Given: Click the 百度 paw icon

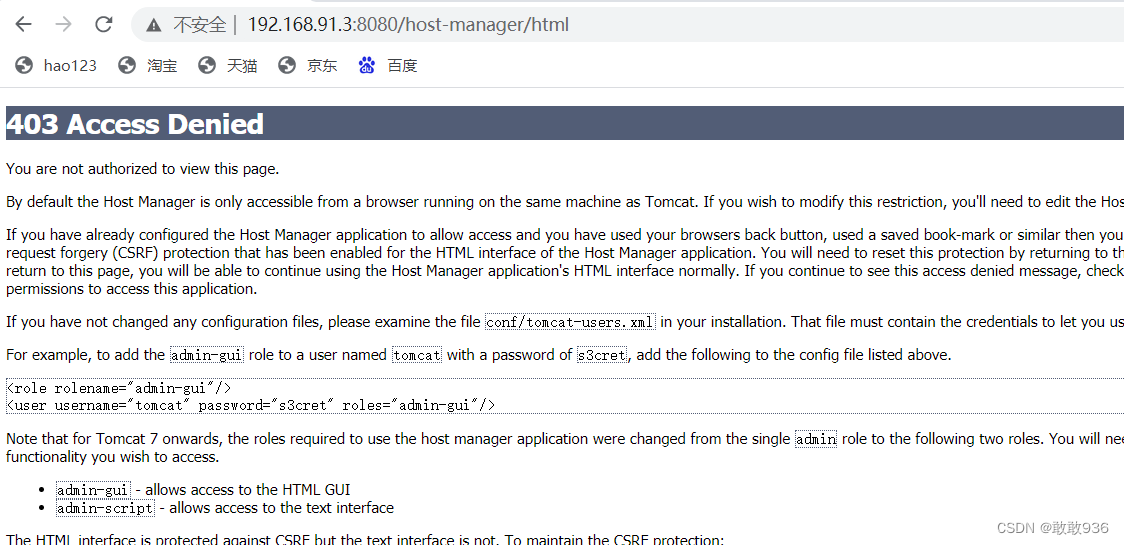Looking at the screenshot, I should coord(367,65).
